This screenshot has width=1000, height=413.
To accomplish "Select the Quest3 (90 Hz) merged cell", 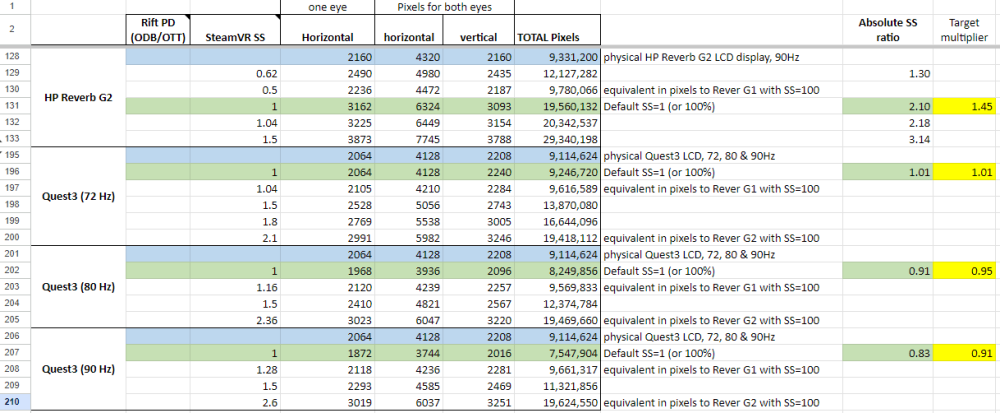I will (x=78, y=369).
